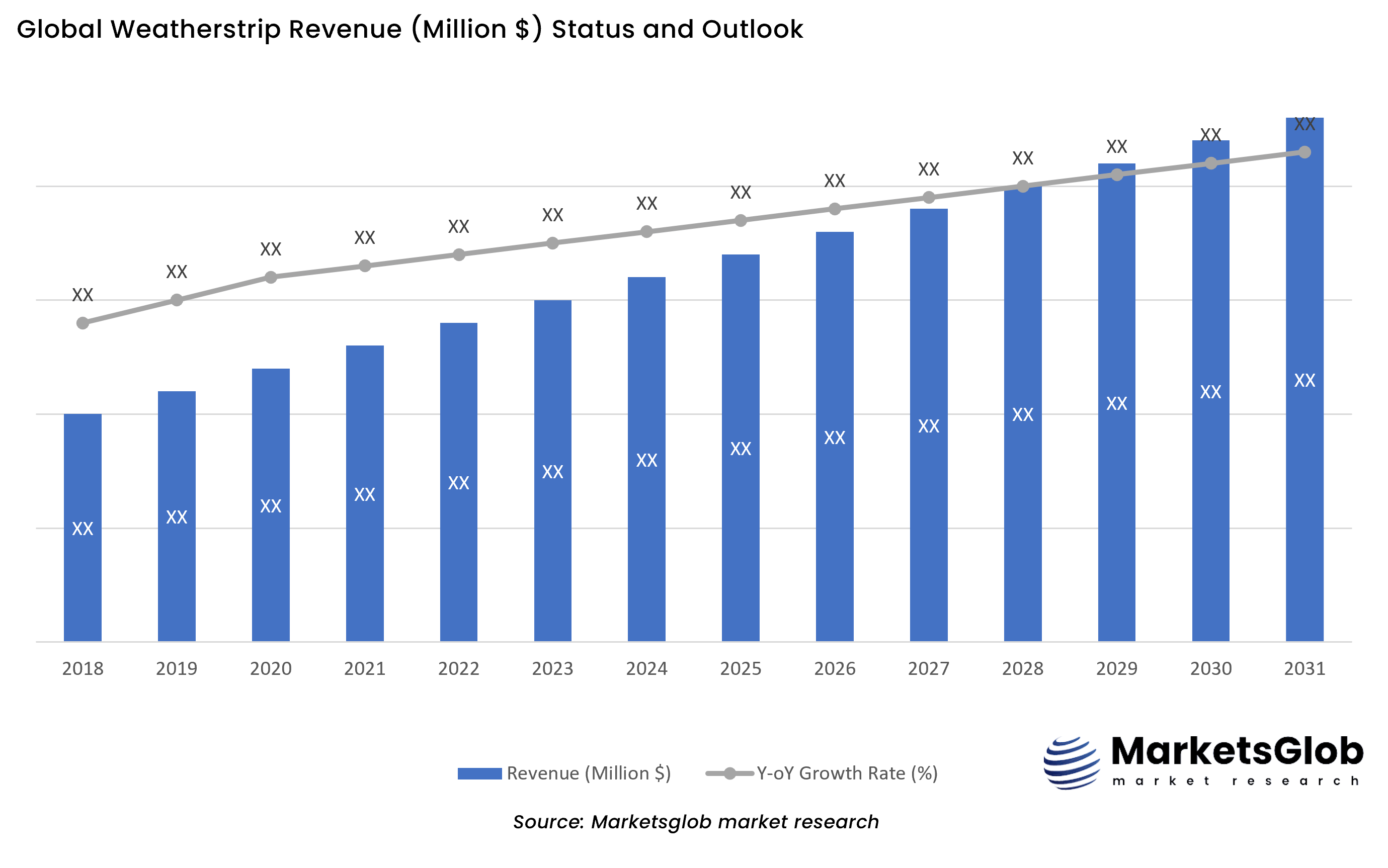Select the 2019 revenue bar
The width and height of the screenshot is (1388, 868).
176,516
